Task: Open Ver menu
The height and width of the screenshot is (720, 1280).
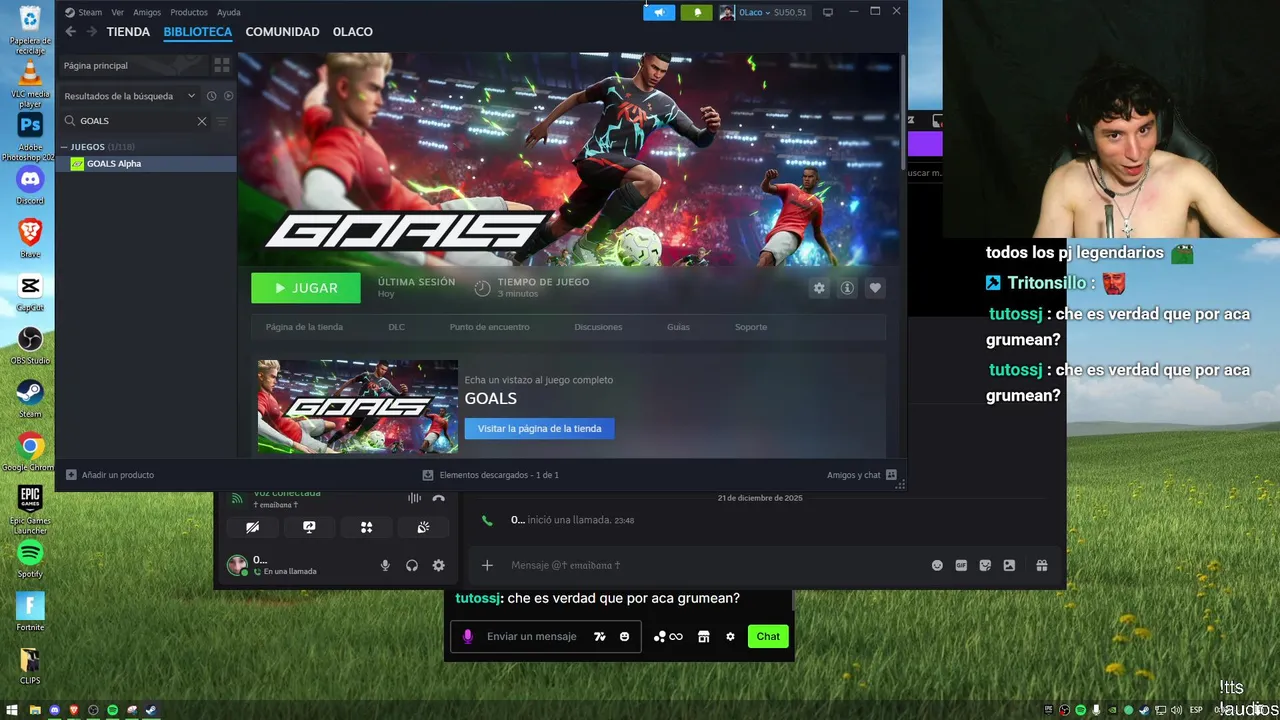Action: coord(118,12)
